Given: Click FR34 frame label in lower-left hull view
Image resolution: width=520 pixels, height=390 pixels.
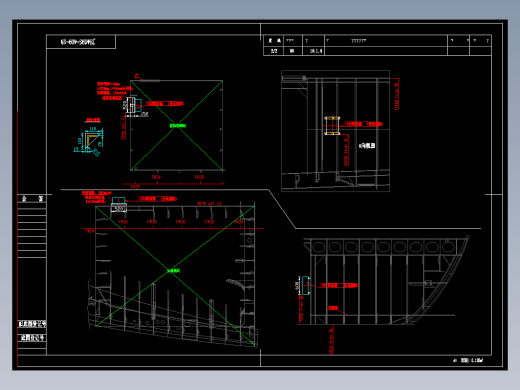Looking at the screenshot, I should click(238, 222).
